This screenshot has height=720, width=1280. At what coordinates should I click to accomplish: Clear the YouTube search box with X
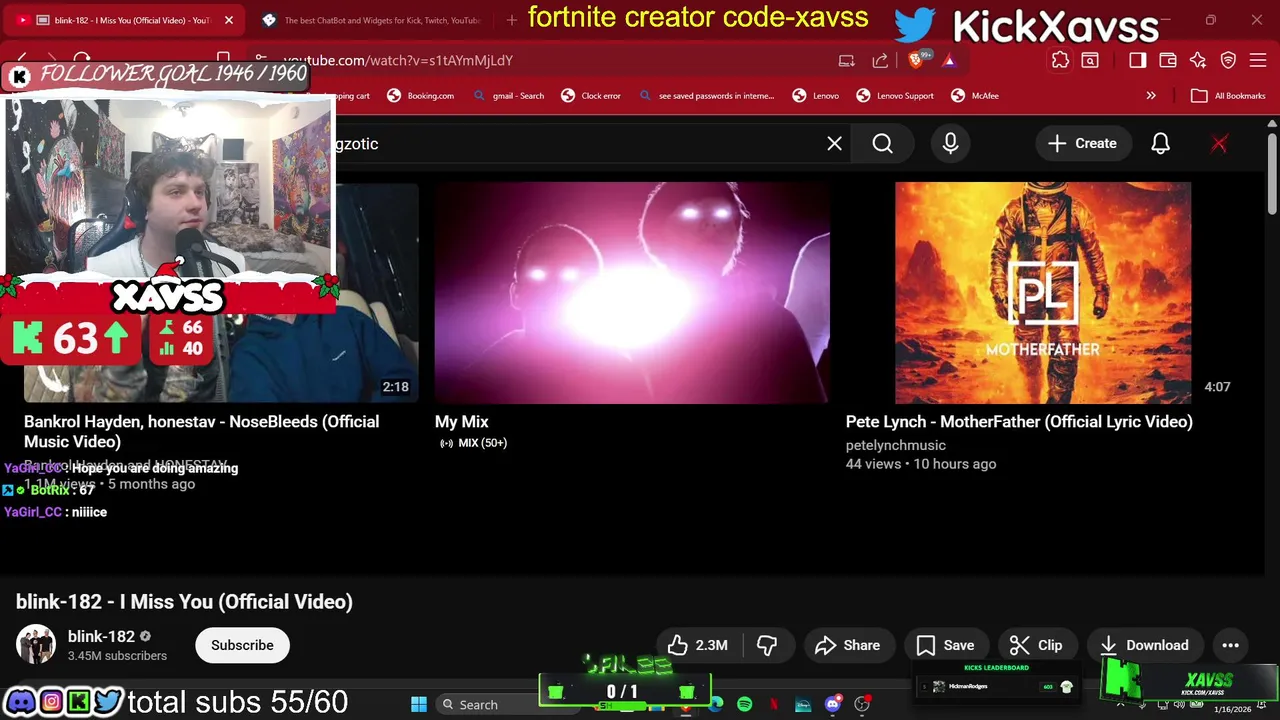point(834,143)
